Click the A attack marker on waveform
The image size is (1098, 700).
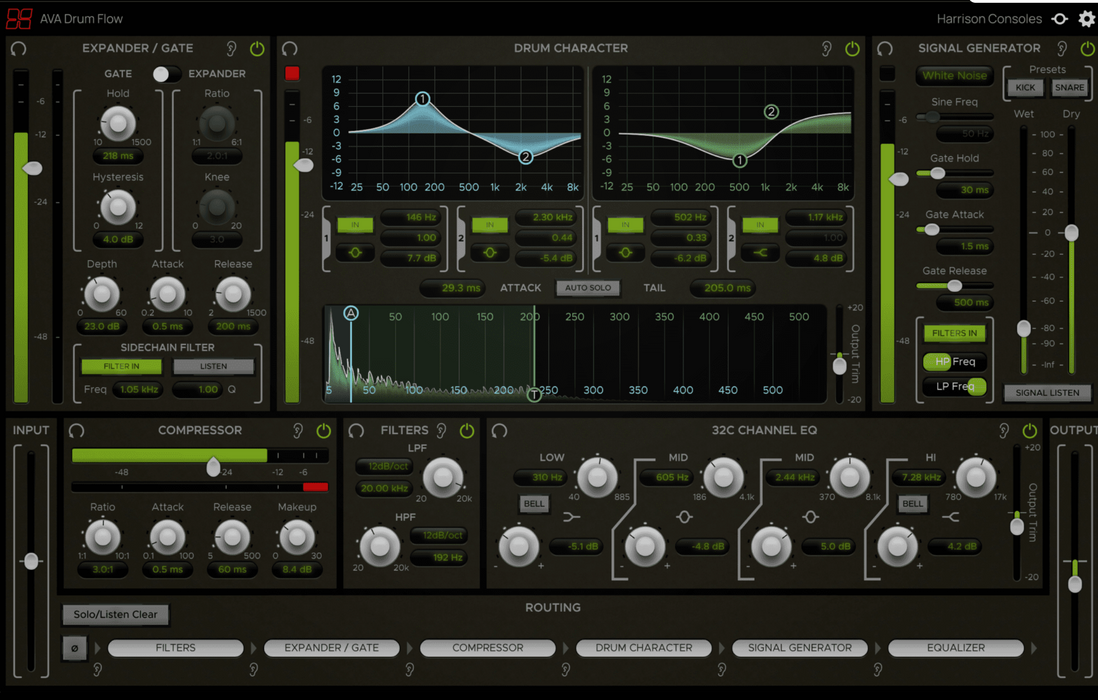351,313
